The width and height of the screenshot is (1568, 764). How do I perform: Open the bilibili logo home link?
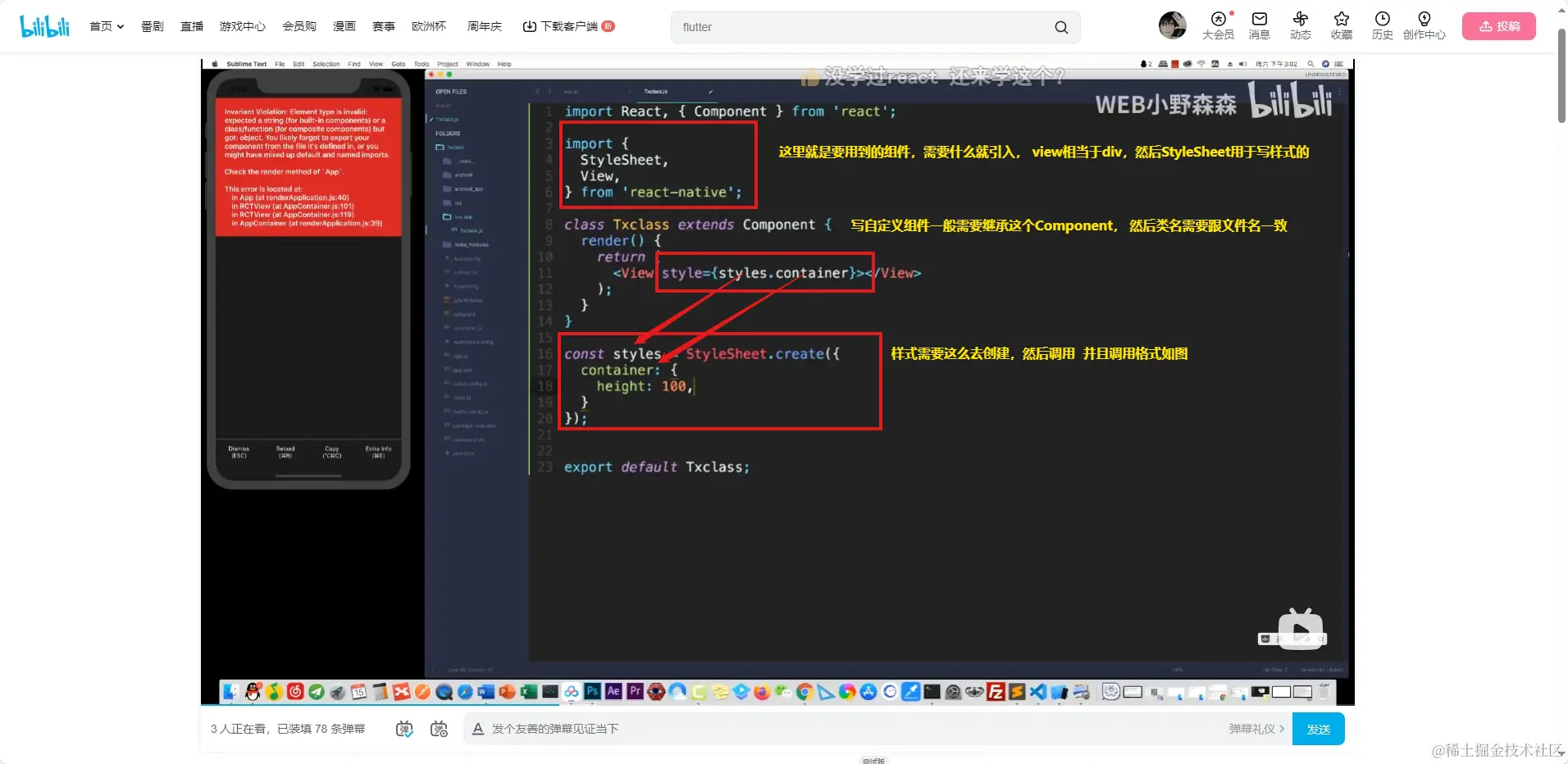point(45,26)
